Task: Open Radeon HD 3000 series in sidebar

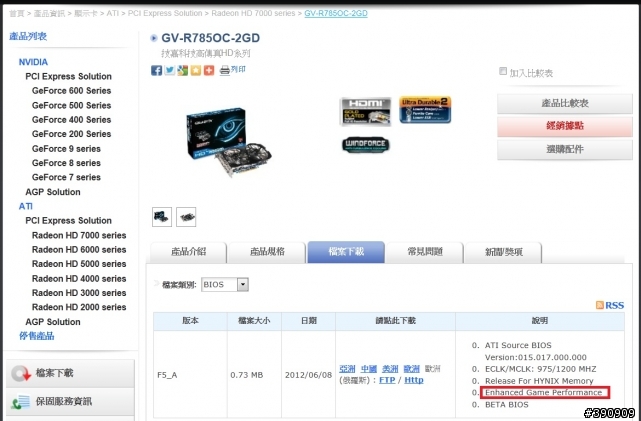Action: pyautogui.click(x=79, y=293)
